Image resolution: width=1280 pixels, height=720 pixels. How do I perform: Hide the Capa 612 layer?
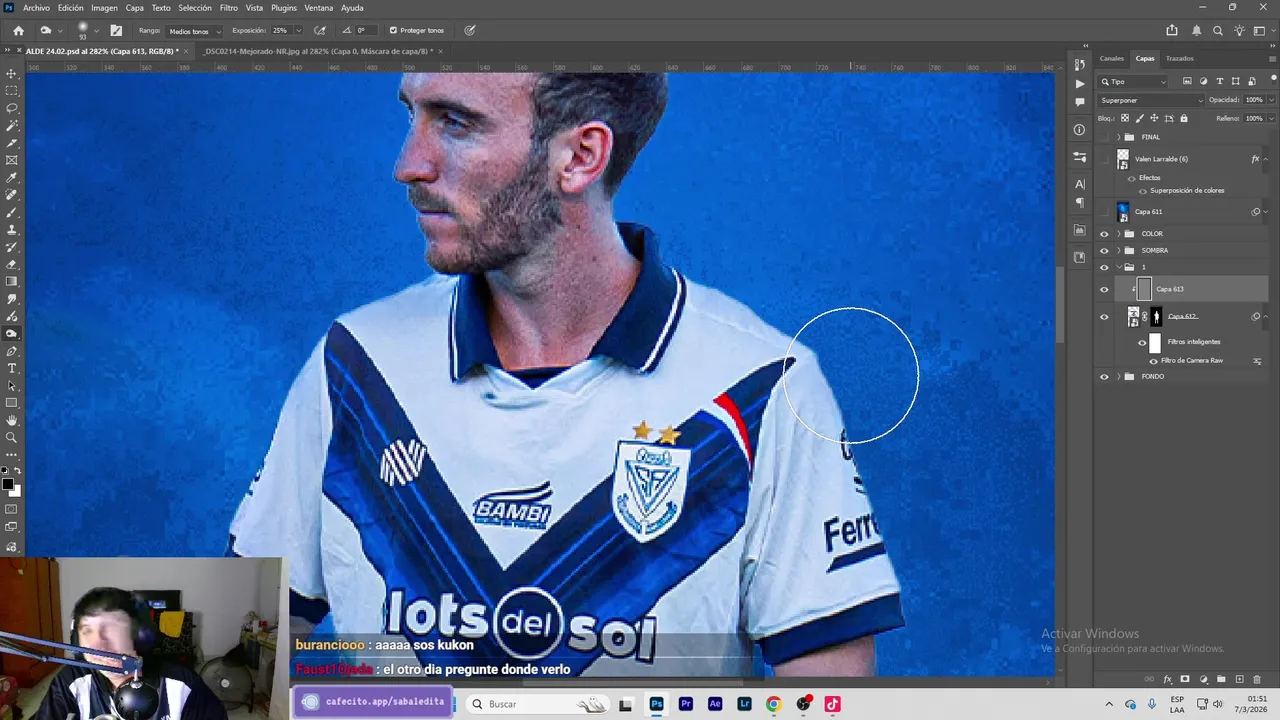[x=1104, y=317]
